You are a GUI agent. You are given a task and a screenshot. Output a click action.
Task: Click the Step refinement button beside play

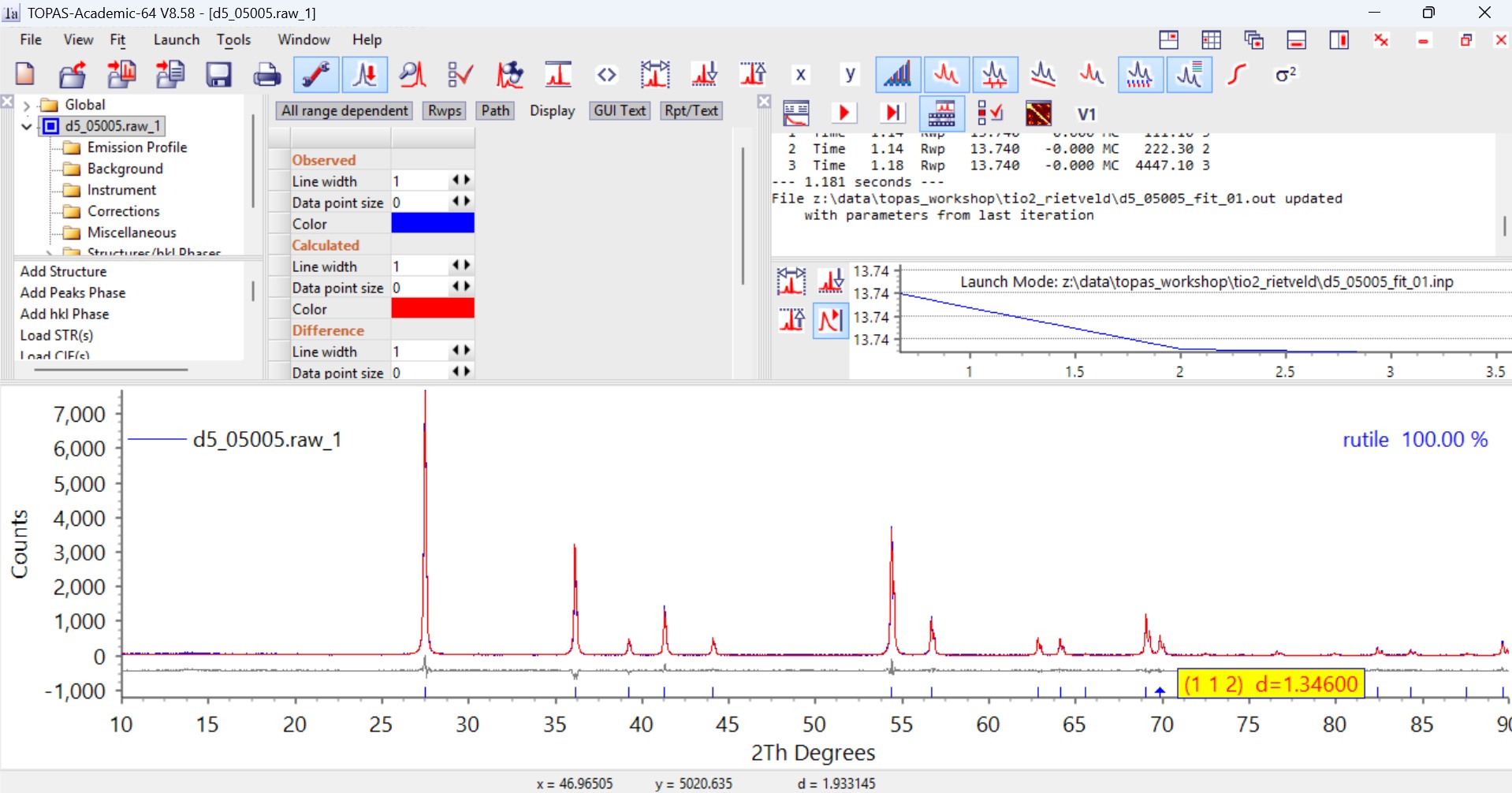892,114
